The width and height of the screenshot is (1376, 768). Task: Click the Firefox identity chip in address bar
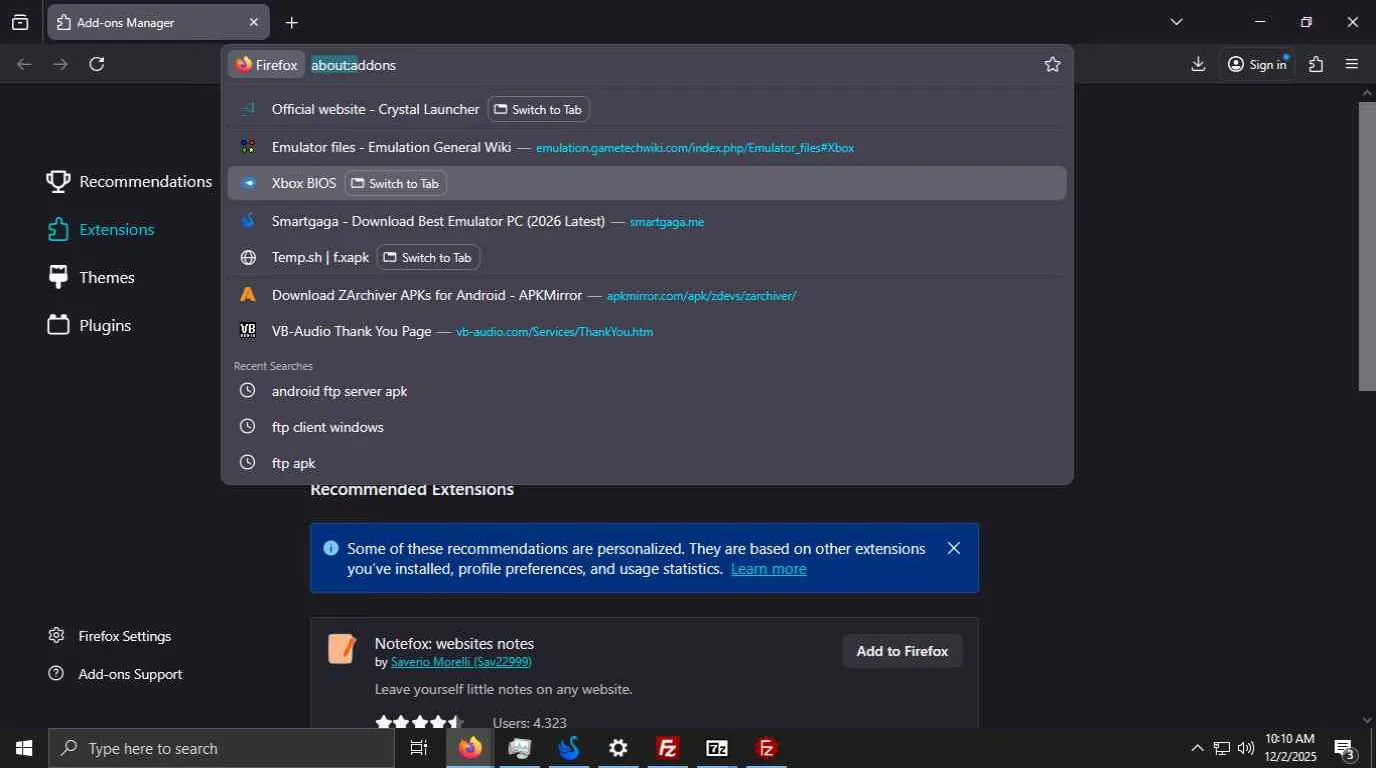[267, 65]
